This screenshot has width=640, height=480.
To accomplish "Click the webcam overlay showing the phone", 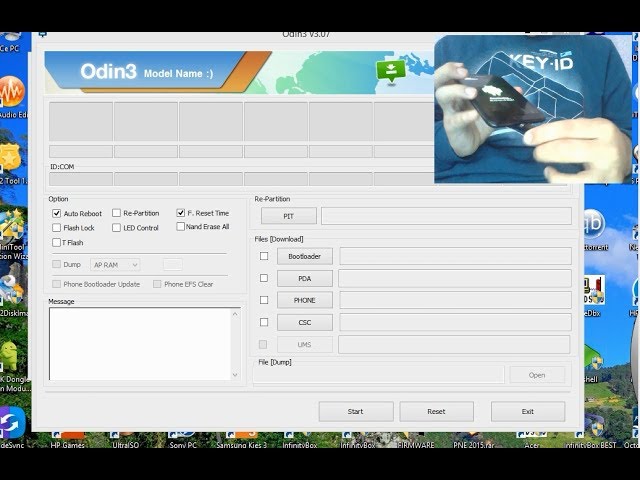I will tap(533, 109).
